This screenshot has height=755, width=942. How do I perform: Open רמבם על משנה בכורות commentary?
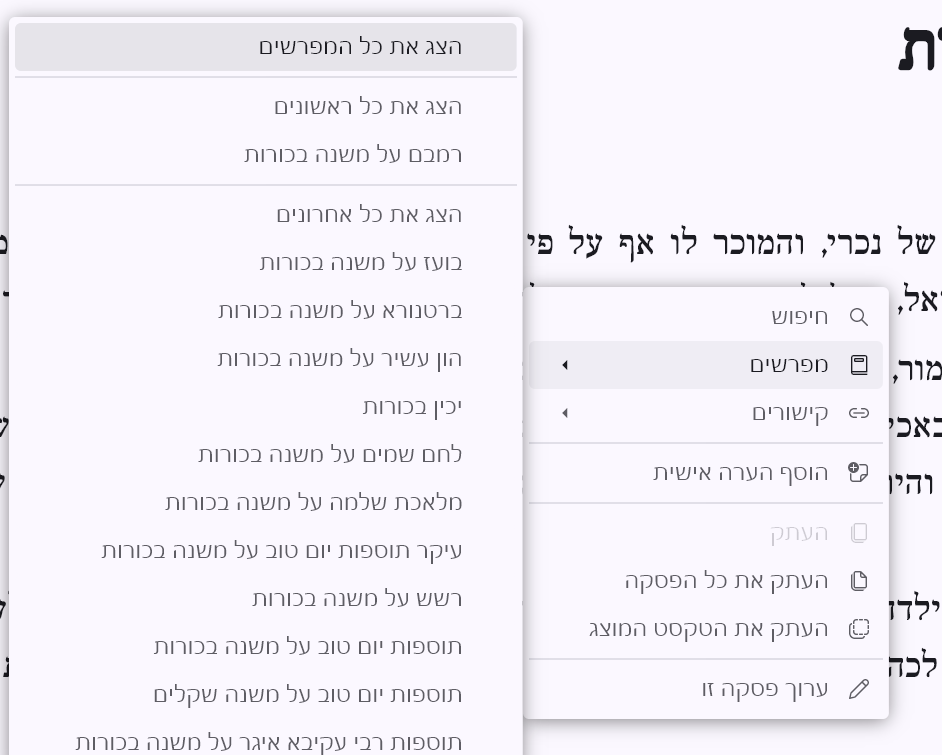click(x=353, y=155)
